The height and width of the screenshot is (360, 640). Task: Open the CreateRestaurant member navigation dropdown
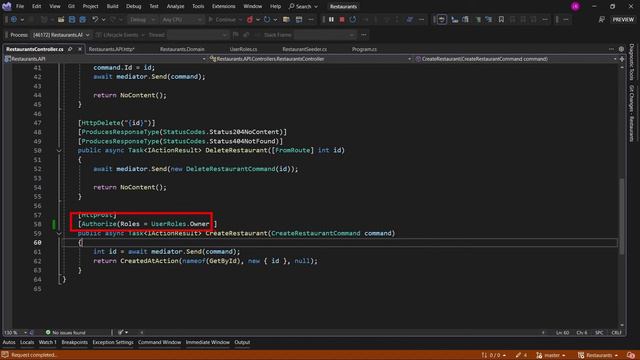pyautogui.click(x=516, y=59)
